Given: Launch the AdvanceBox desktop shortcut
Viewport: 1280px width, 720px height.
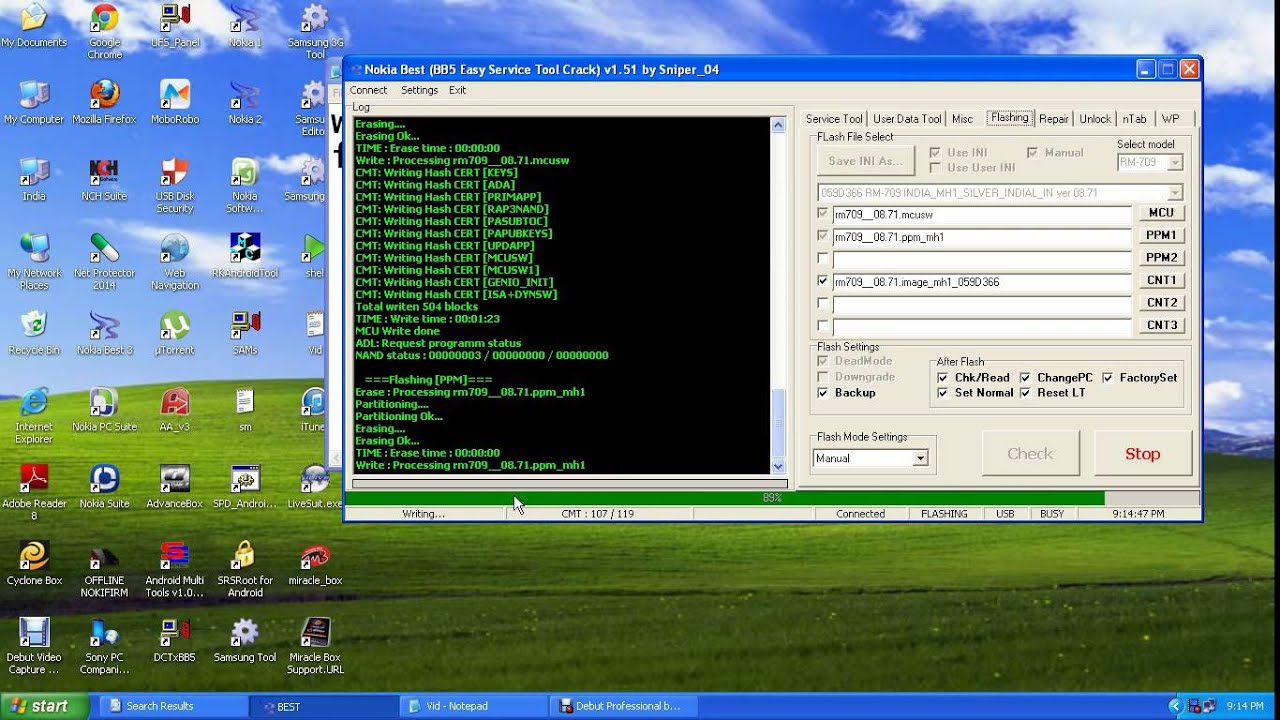Looking at the screenshot, I should pos(175,487).
